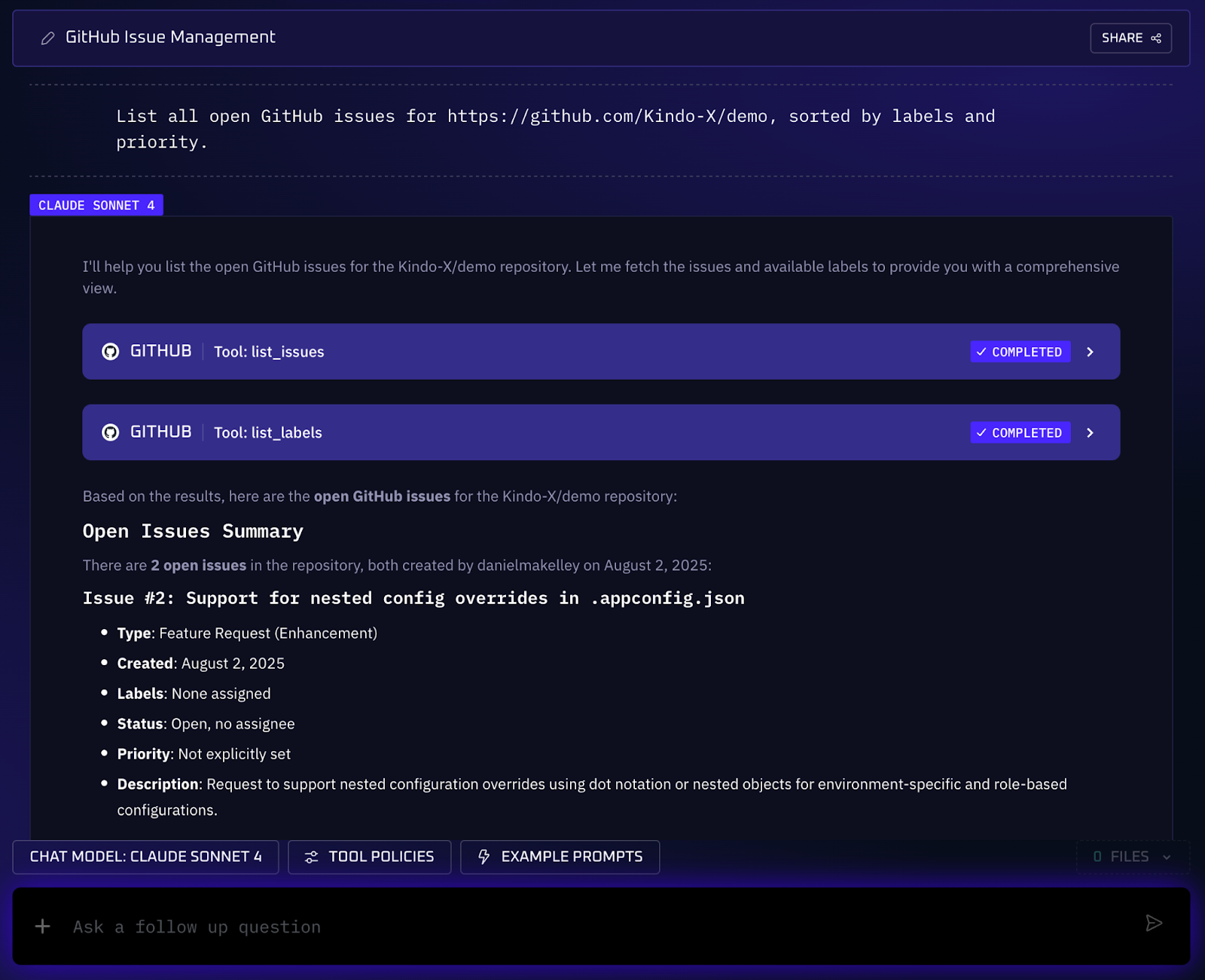The image size is (1205, 980).
Task: Click the 'Open Issues Summary' heading
Action: click(193, 531)
